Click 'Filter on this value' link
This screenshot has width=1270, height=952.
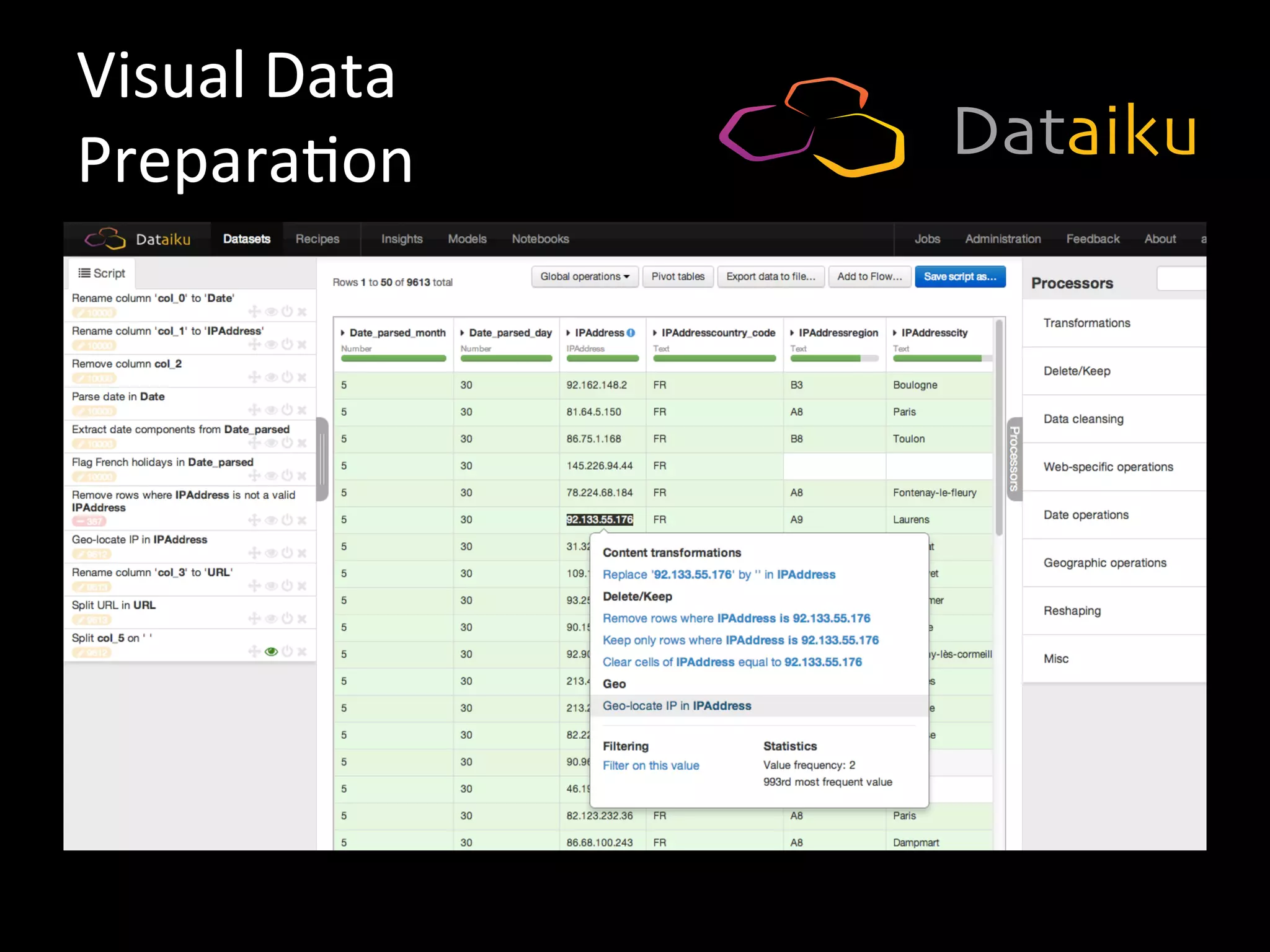[651, 765]
